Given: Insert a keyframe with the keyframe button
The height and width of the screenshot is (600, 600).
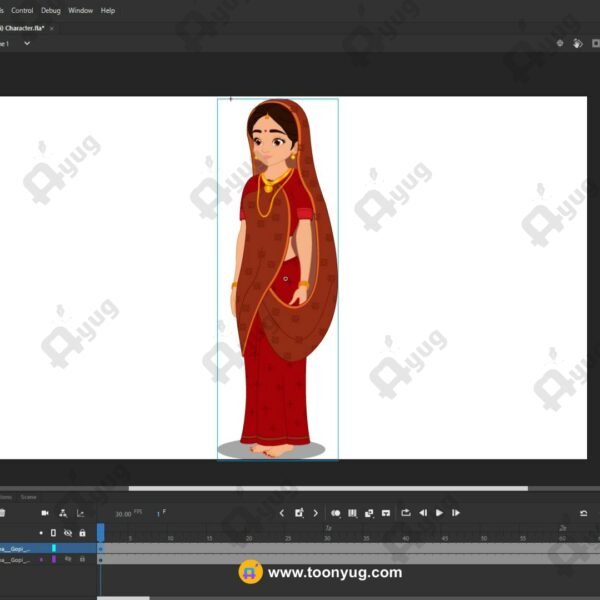Looking at the screenshot, I should click(299, 513).
